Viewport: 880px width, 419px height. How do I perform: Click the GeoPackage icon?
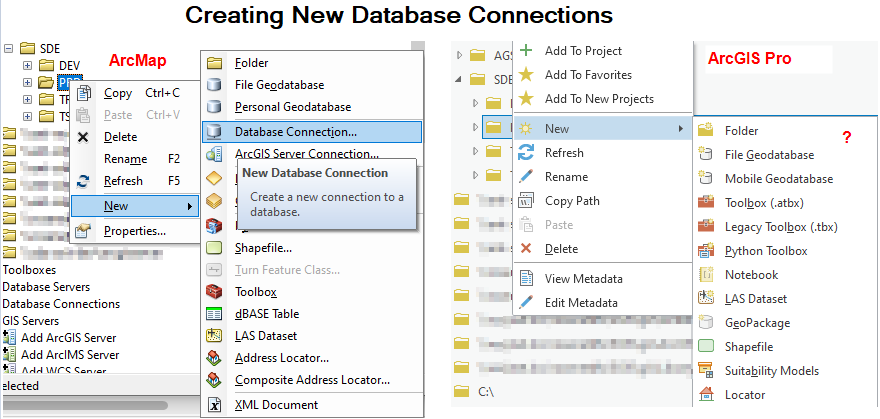pyautogui.click(x=706, y=323)
